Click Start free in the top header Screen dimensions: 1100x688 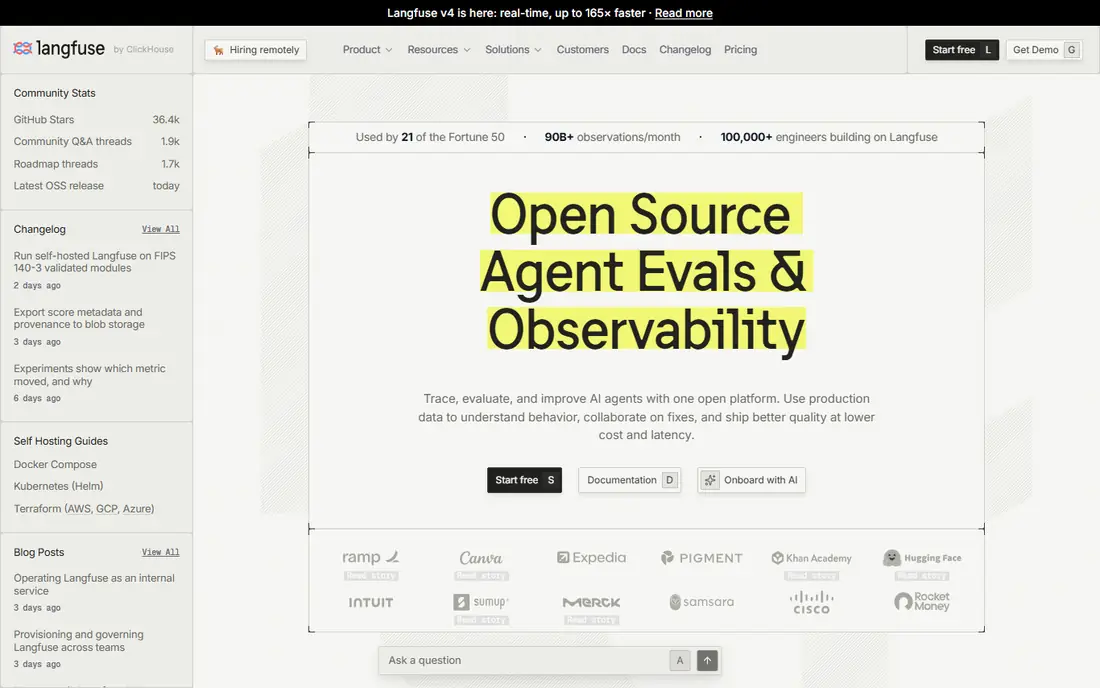961,50
